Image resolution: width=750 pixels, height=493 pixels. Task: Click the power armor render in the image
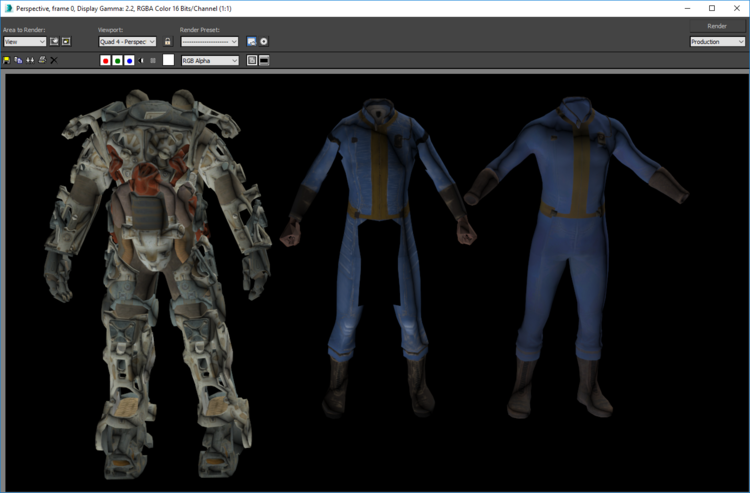[x=158, y=282]
